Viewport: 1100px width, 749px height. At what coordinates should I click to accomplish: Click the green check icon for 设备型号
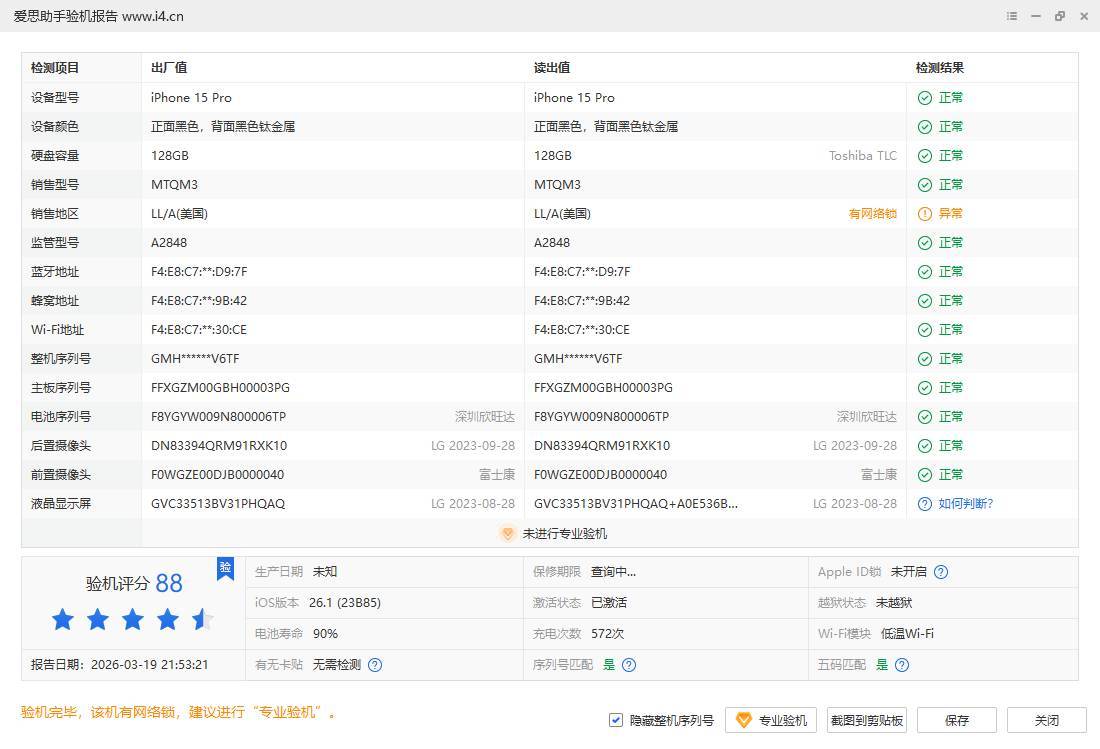[925, 98]
